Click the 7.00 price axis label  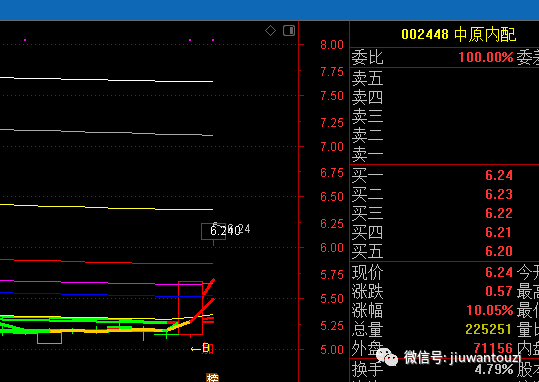(x=332, y=147)
